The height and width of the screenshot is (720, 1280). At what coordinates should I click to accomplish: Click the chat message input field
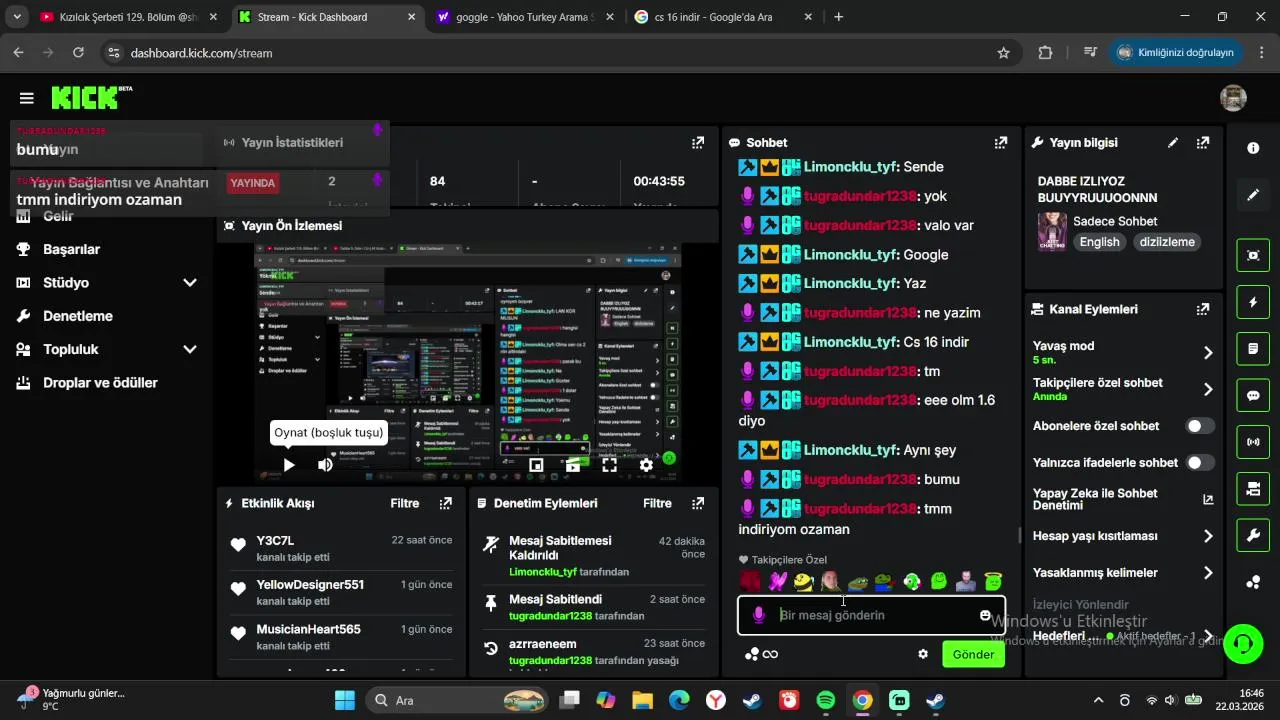point(871,615)
